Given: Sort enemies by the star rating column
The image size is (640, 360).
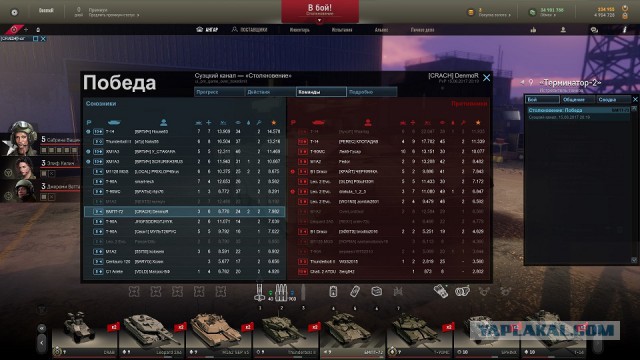Looking at the screenshot, I should (478, 122).
